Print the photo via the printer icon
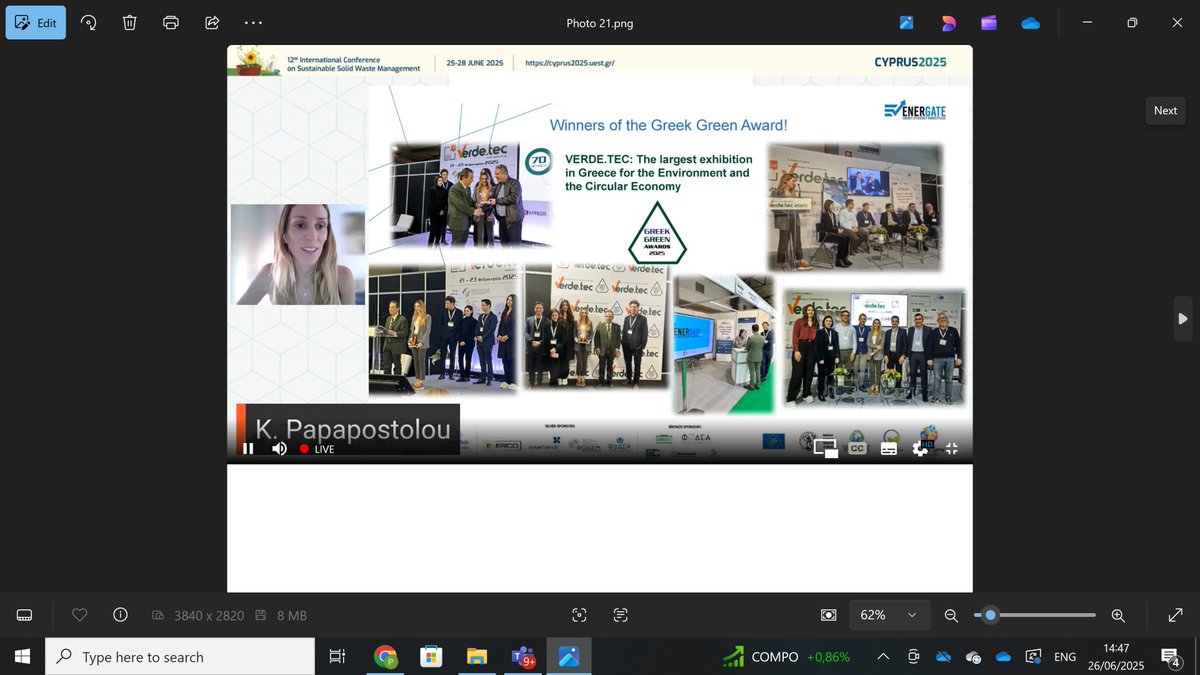Screen dimensions: 1200x675 click(171, 22)
